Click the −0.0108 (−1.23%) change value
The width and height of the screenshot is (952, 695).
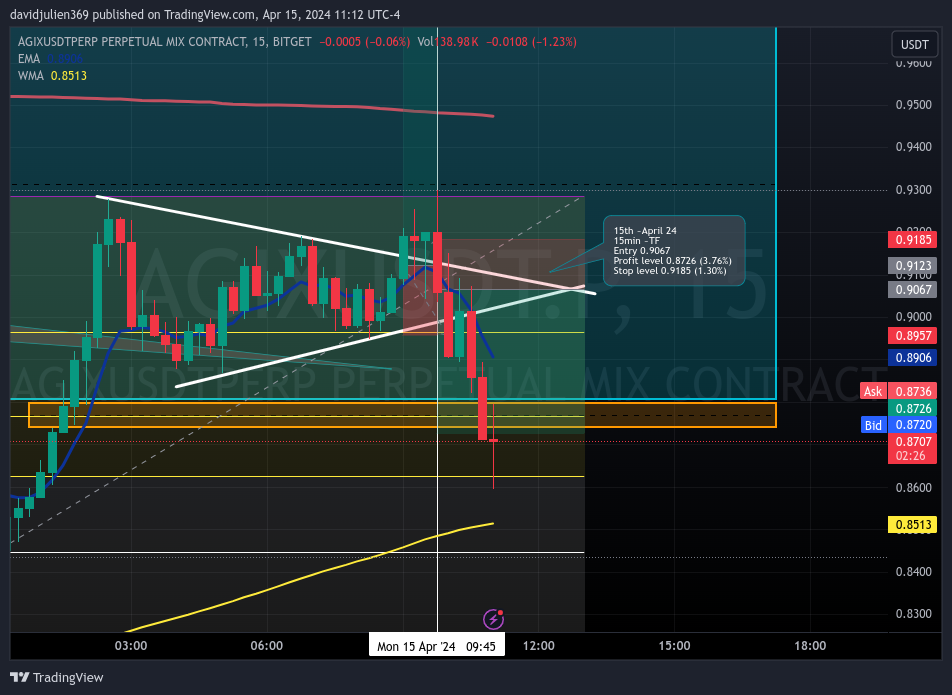point(531,42)
